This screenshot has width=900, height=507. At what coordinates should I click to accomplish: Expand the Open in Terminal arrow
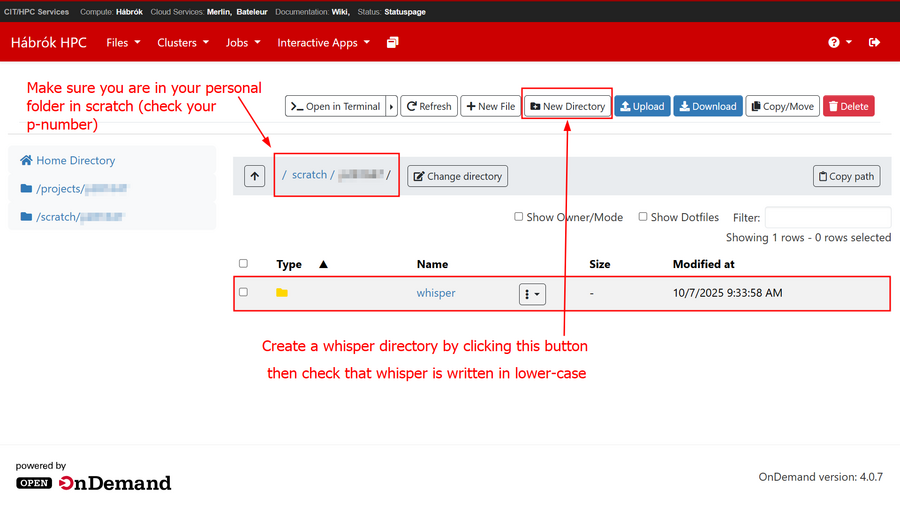click(392, 106)
